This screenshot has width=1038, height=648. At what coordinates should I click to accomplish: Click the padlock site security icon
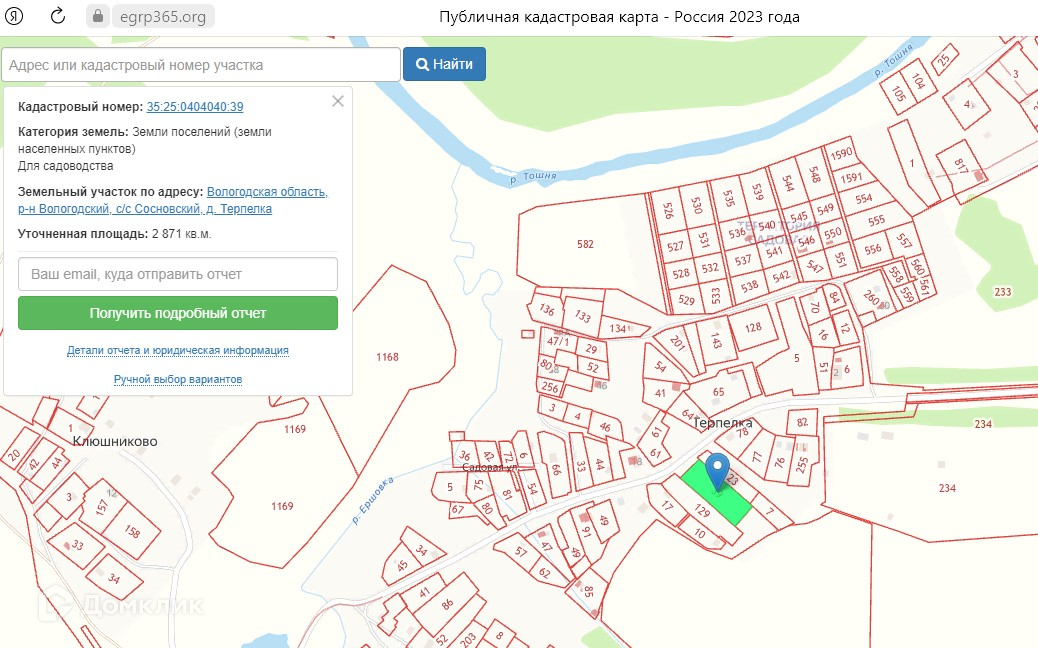[x=97, y=17]
